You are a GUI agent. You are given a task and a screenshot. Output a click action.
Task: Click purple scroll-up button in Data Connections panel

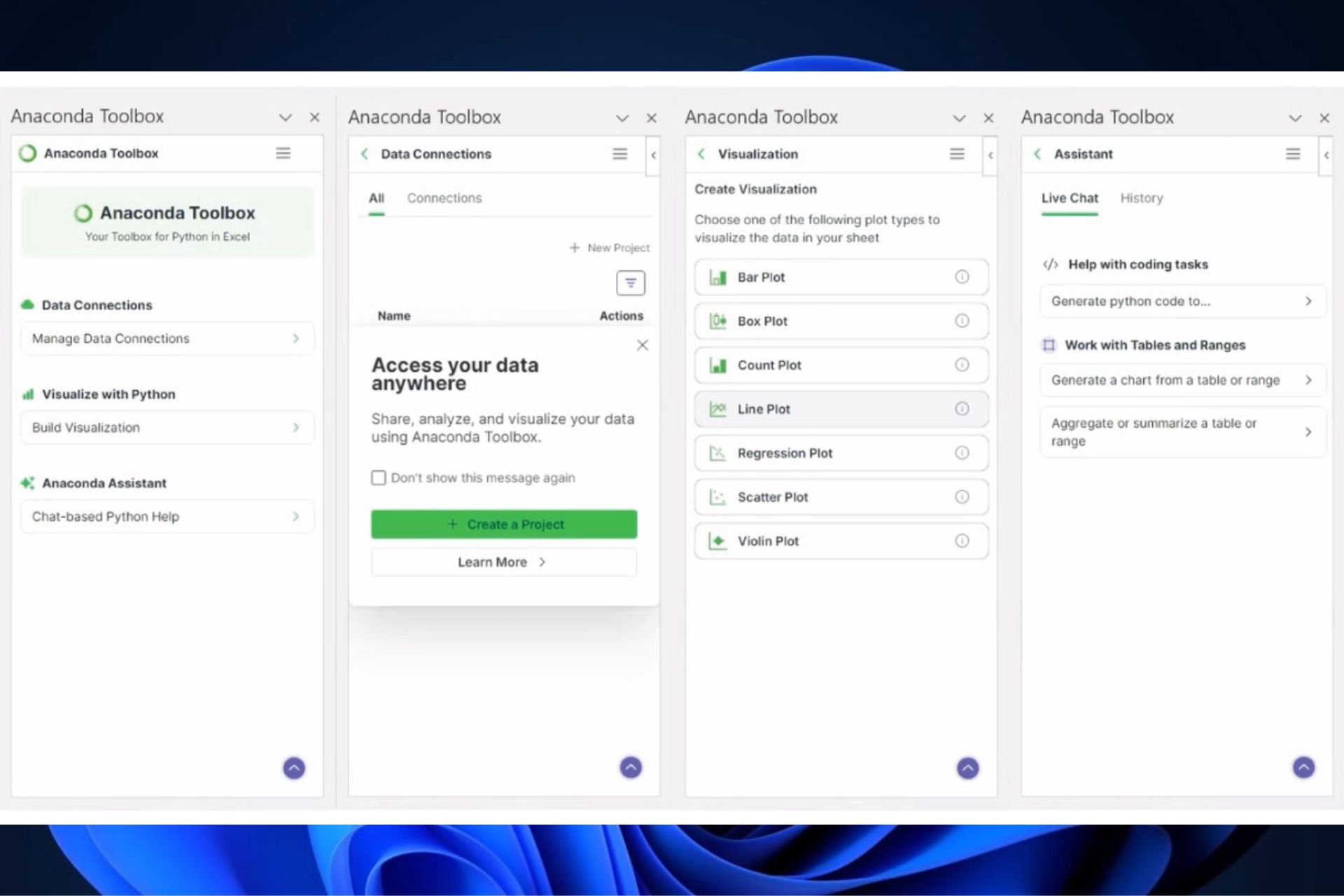coord(631,767)
